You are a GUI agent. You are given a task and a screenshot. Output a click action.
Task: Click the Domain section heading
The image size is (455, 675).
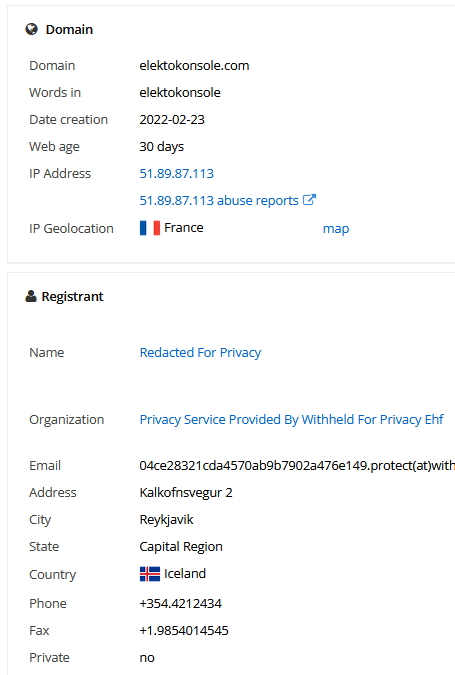(x=69, y=29)
